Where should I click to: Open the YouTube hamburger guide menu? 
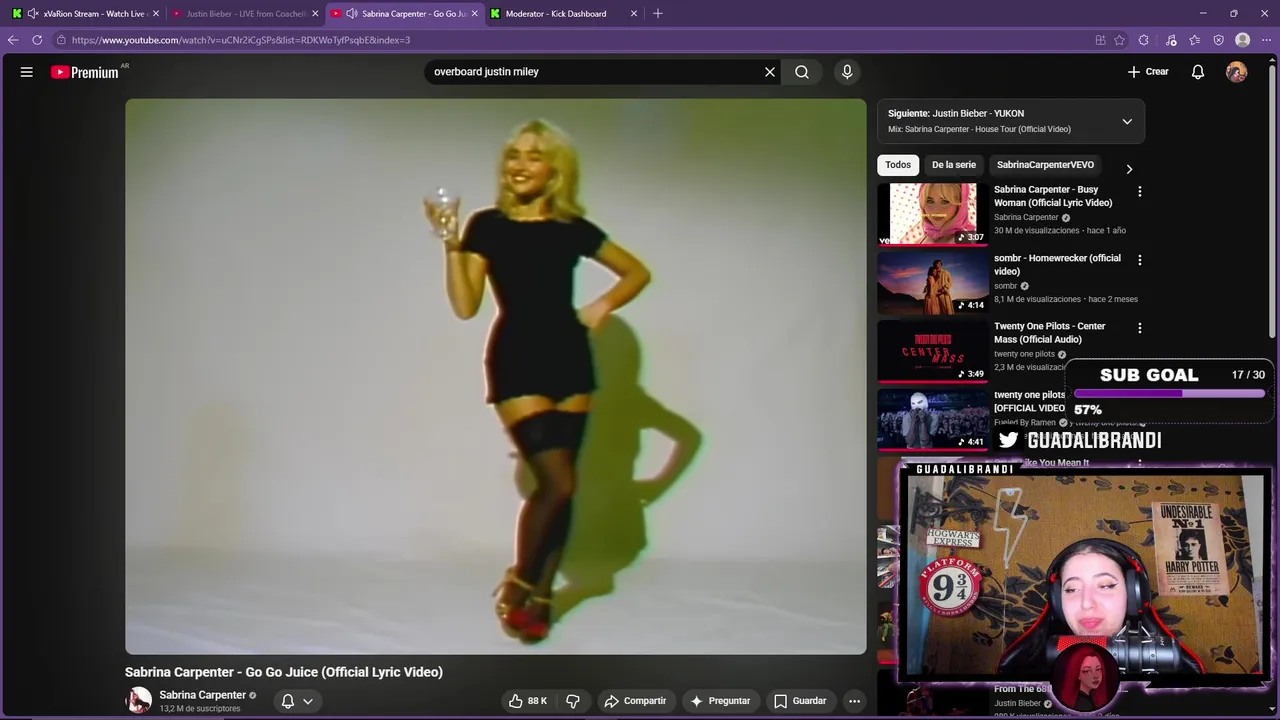(27, 72)
